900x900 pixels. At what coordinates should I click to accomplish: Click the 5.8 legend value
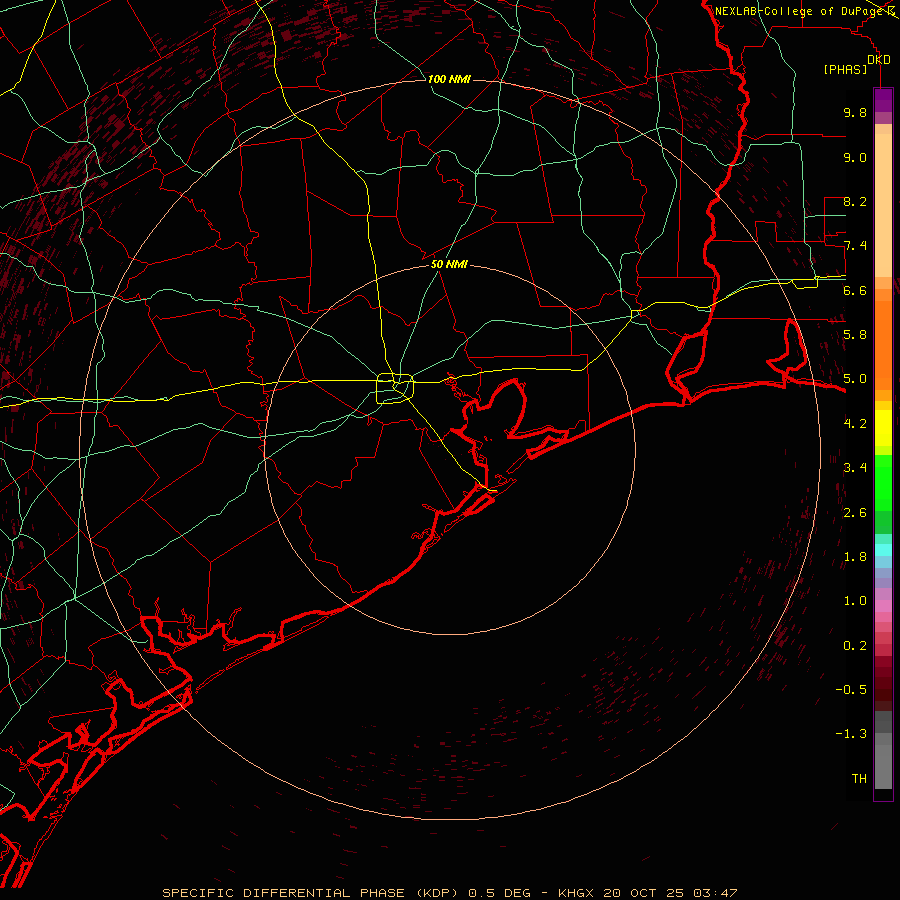coord(855,334)
